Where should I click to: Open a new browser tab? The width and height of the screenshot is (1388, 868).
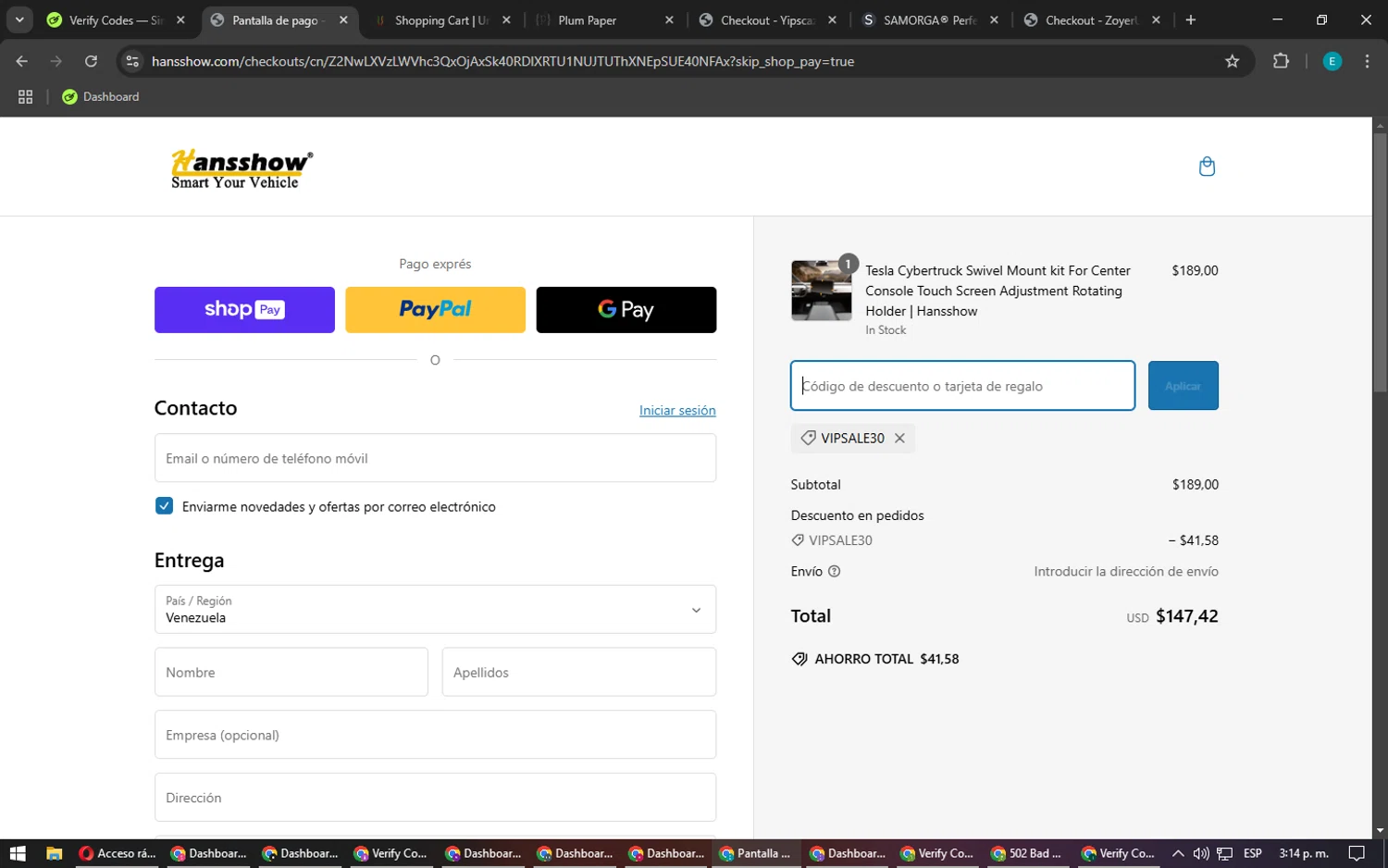(1191, 19)
